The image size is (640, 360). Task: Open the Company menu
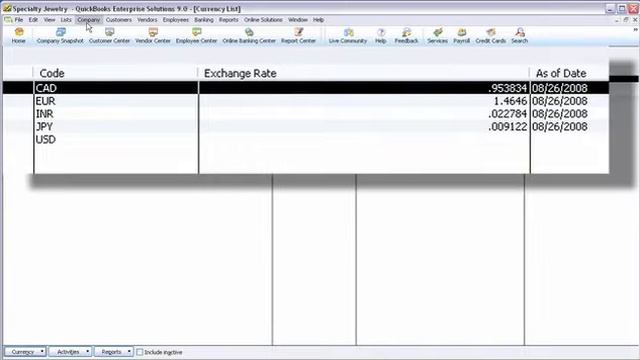point(89,20)
